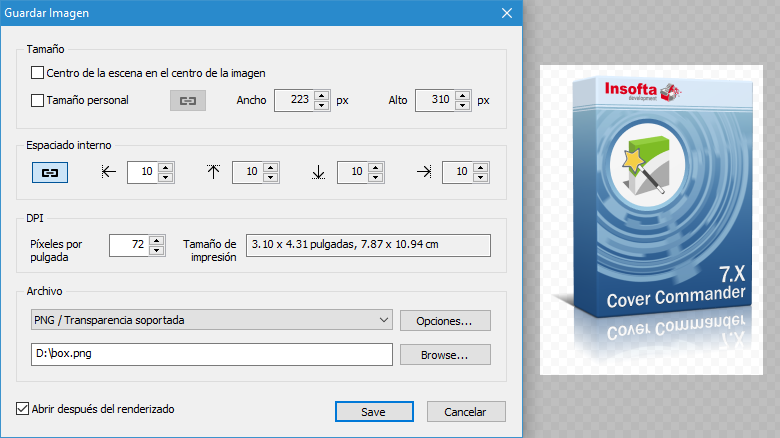Viewport: 780px width, 438px height.
Task: Increase Píxeles por pulgada with up arrow
Action: coord(157,240)
